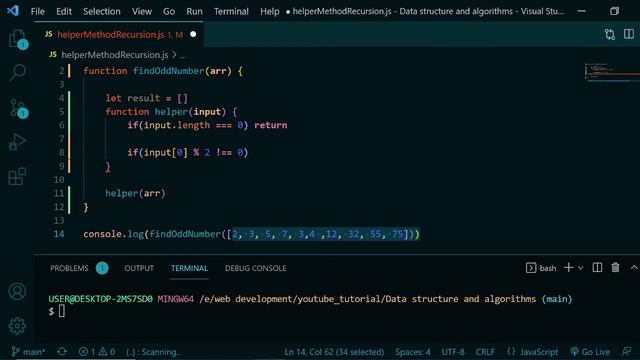Change indentation via Spaces: 4
The width and height of the screenshot is (640, 360).
pyautogui.click(x=412, y=351)
